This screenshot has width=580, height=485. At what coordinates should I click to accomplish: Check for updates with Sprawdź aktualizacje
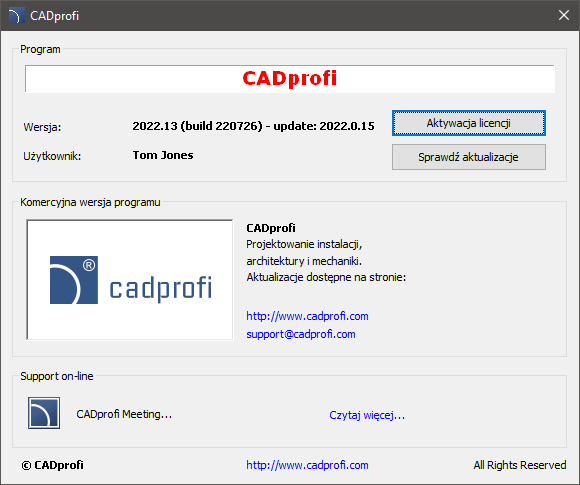point(469,157)
